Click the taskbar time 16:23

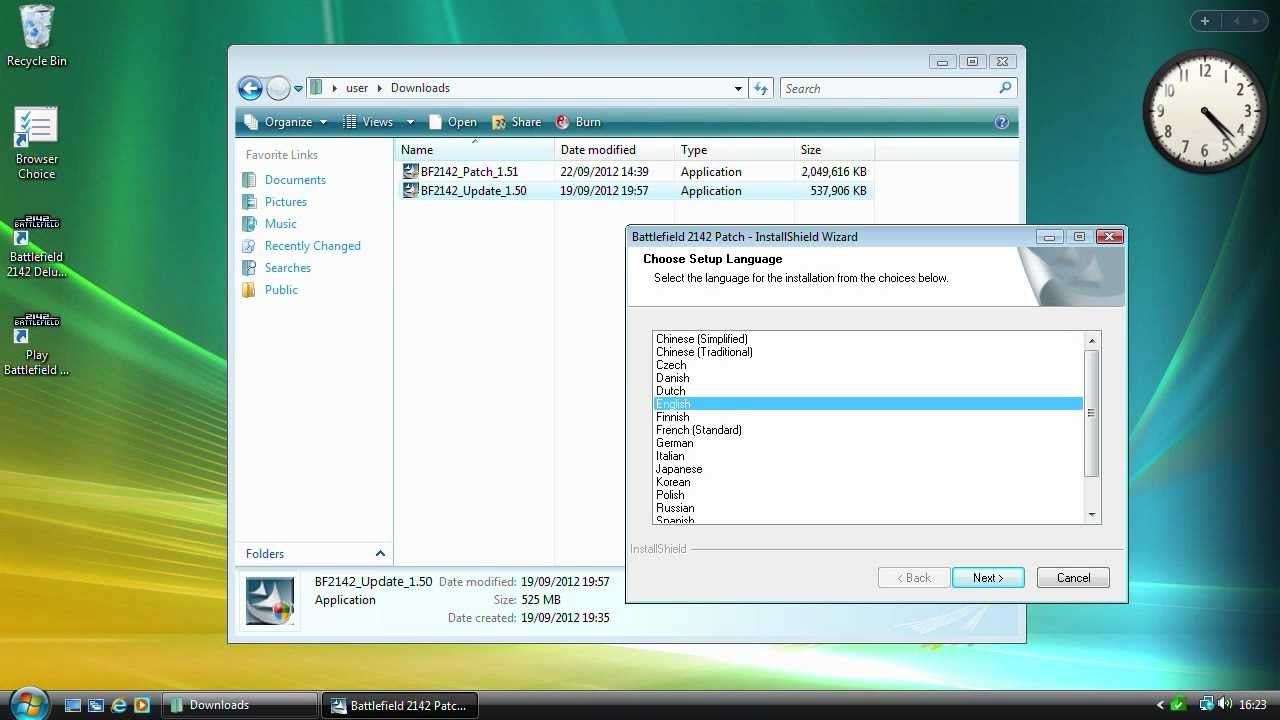click(x=1253, y=705)
